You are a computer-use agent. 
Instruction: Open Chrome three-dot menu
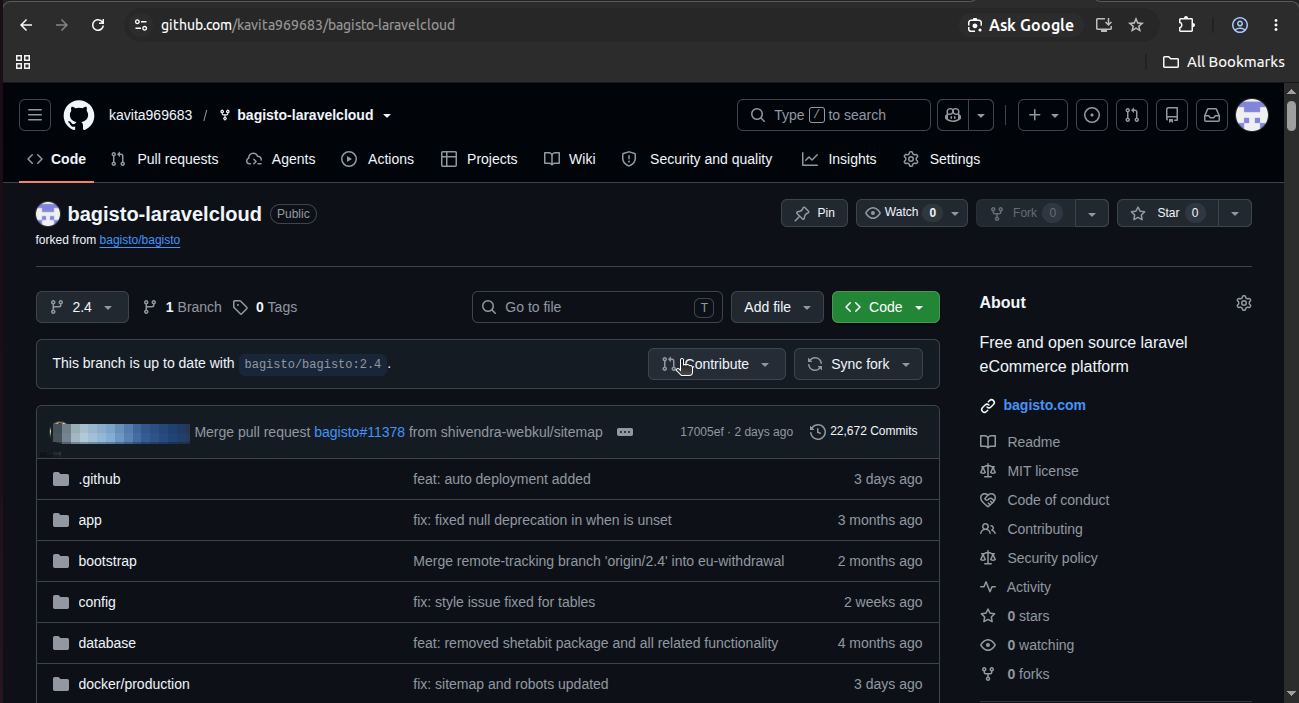coord(1276,25)
